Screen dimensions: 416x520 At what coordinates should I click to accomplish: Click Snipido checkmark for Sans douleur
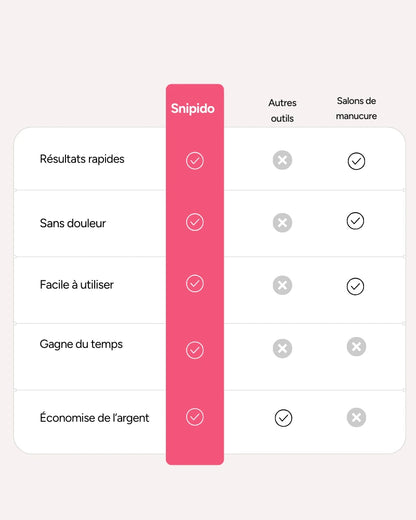(x=195, y=222)
